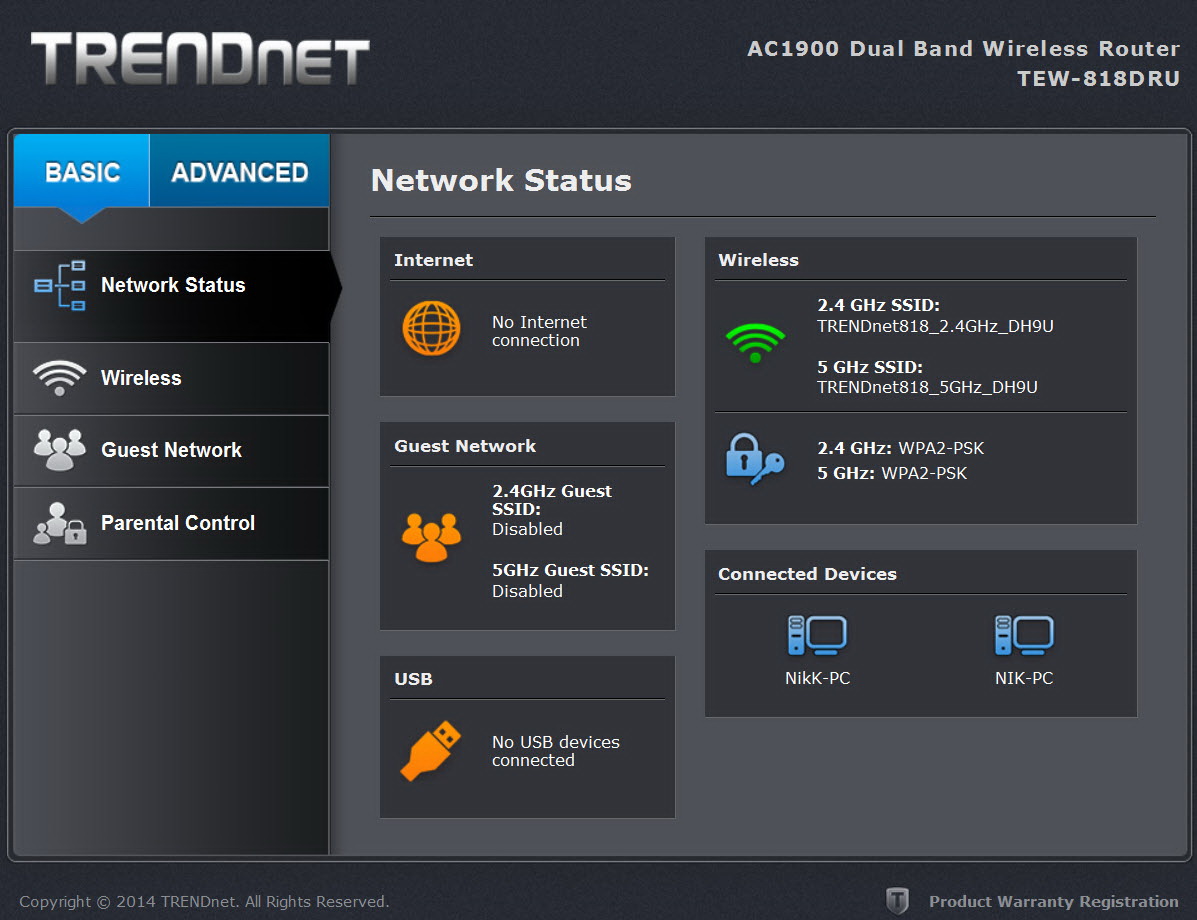Click the warranty shield icon in the footer

[897, 901]
